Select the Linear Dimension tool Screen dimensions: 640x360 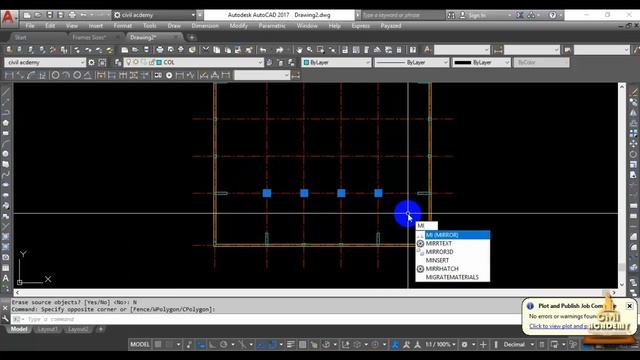point(9,75)
